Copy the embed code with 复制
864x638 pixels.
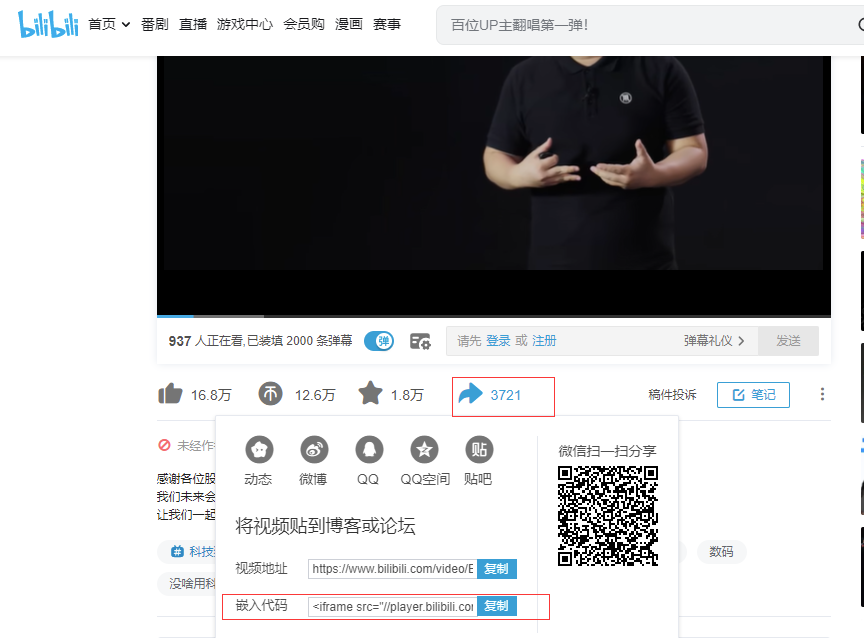point(496,606)
